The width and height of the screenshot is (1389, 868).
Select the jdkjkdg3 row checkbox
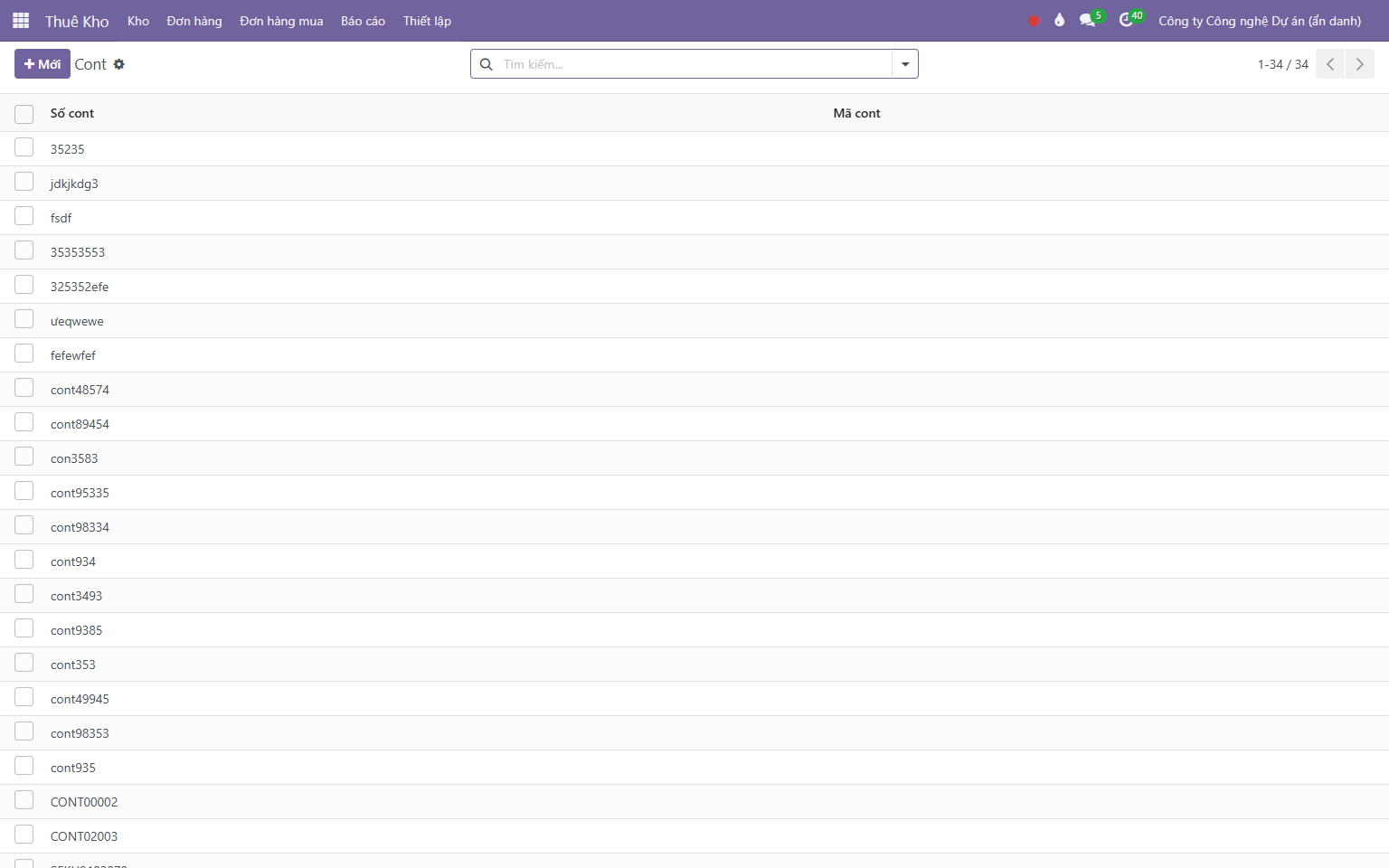click(x=24, y=182)
